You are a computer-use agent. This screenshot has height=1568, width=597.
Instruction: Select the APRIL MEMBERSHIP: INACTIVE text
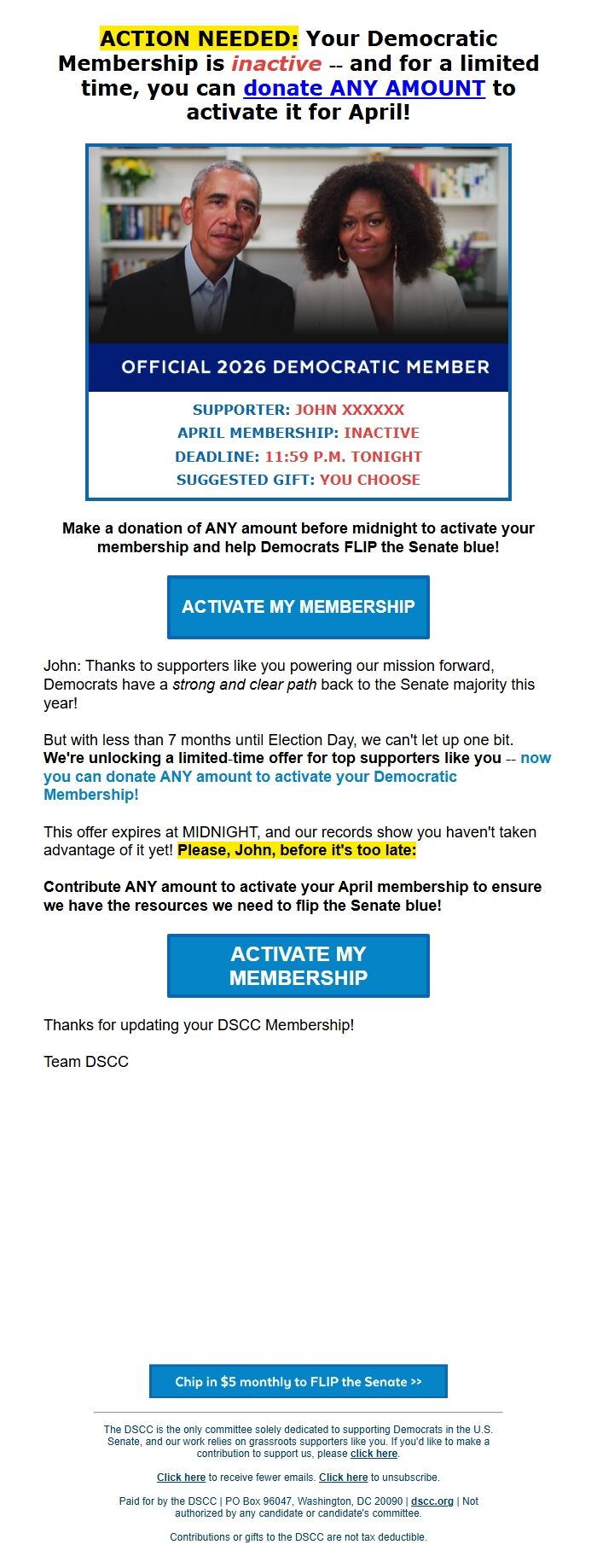point(298,433)
